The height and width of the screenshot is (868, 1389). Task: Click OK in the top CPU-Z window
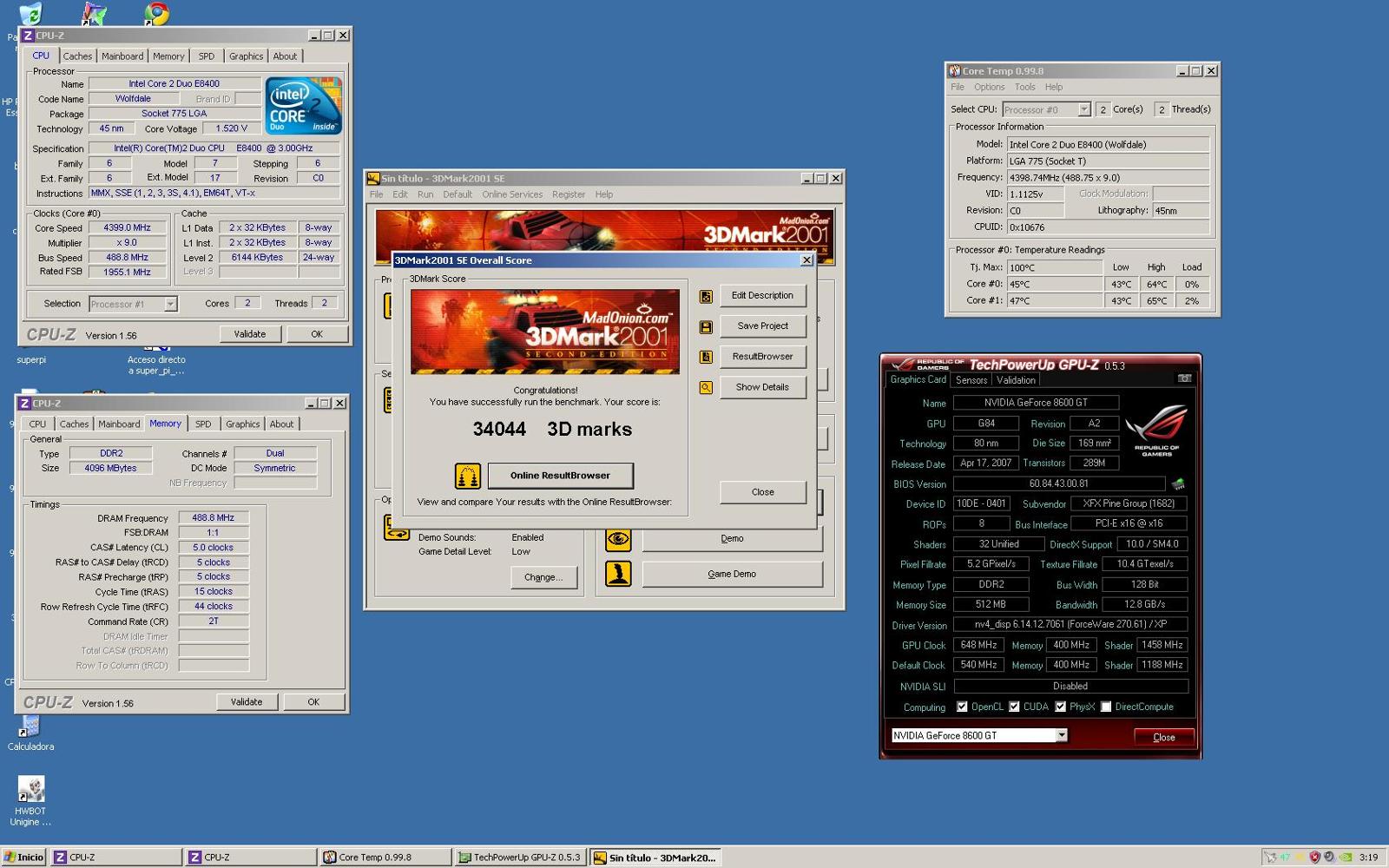click(317, 334)
